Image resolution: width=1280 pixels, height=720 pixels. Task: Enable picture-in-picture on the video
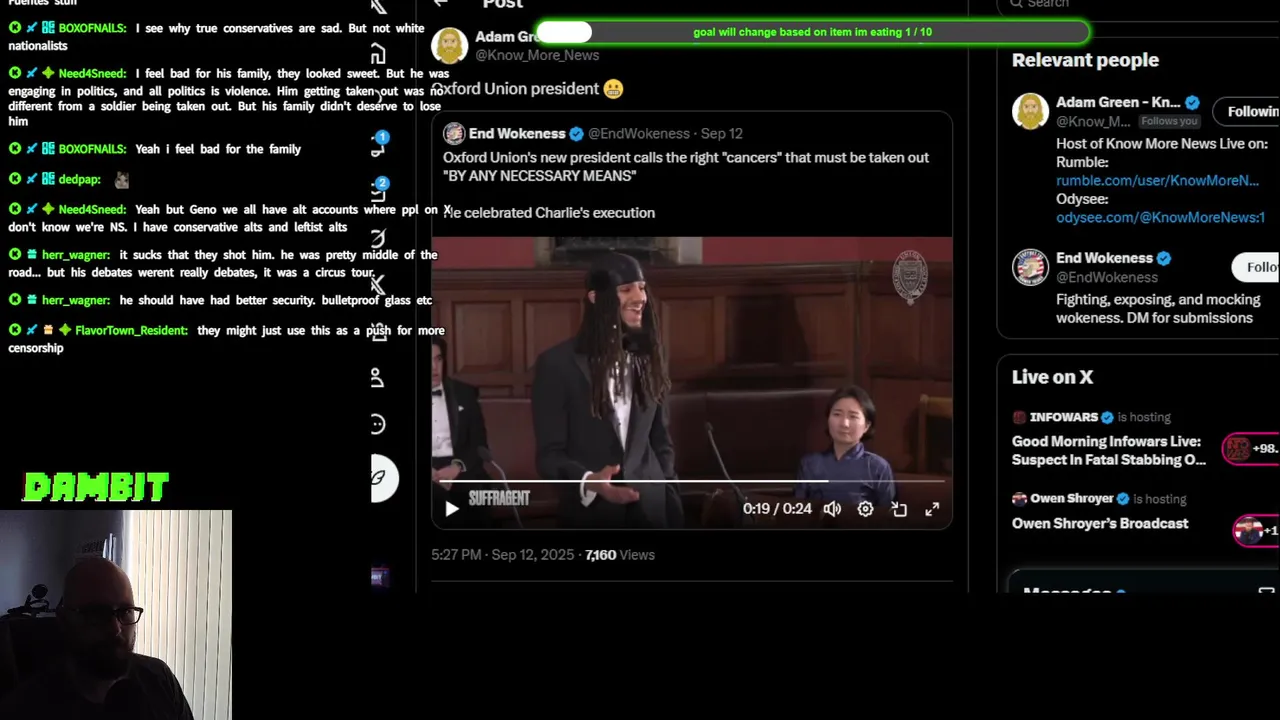tap(899, 509)
